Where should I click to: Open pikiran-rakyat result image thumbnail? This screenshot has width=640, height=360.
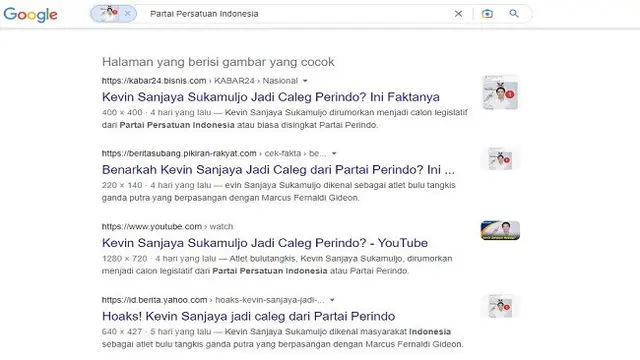(500, 159)
